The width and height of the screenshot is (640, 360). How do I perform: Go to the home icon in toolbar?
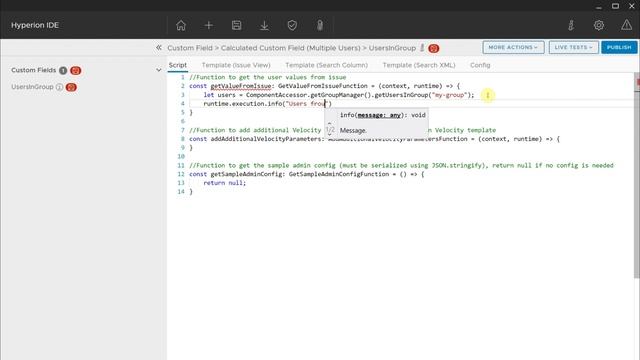coord(181,25)
